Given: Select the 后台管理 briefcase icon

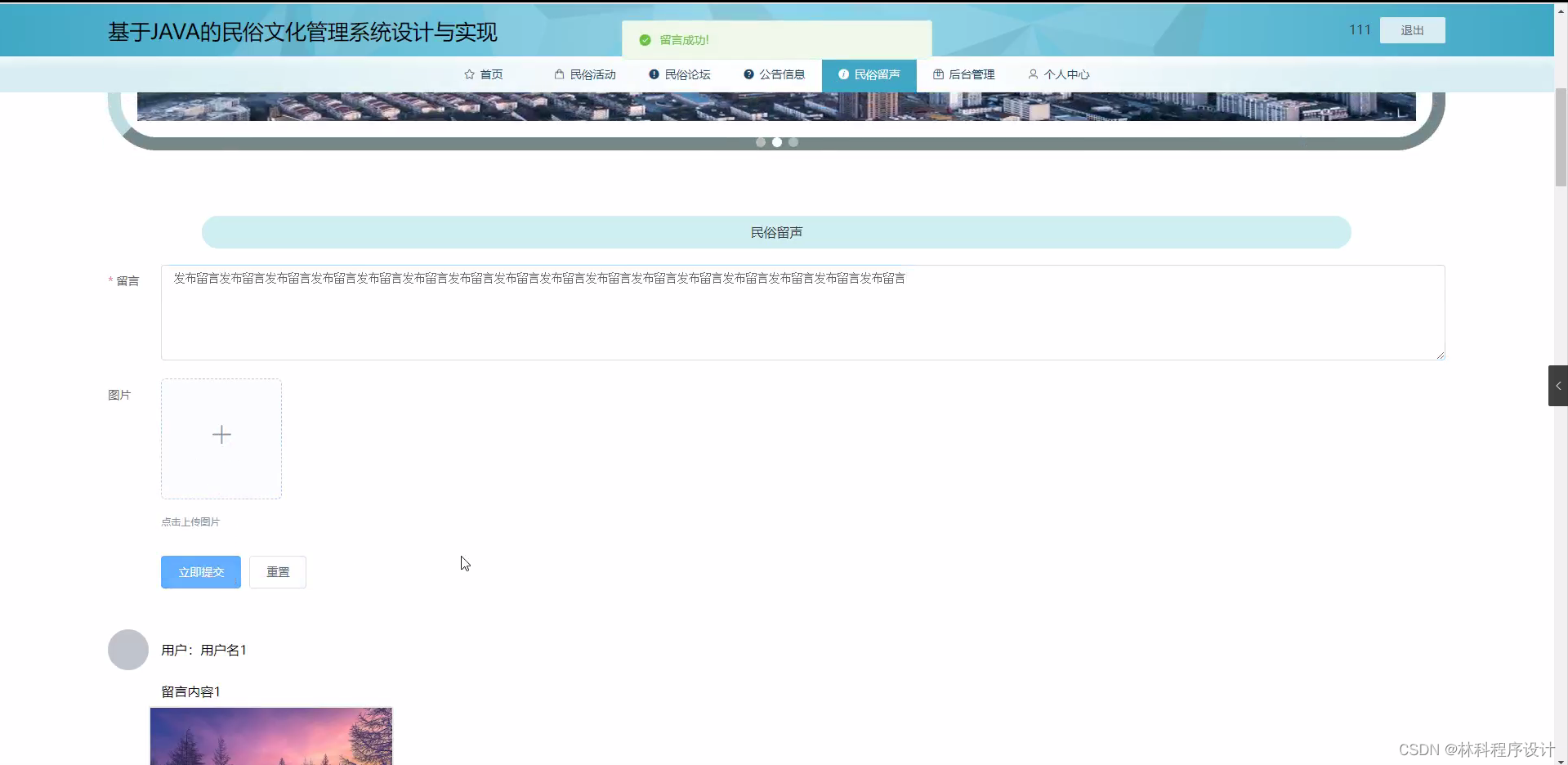Looking at the screenshot, I should click(x=937, y=74).
